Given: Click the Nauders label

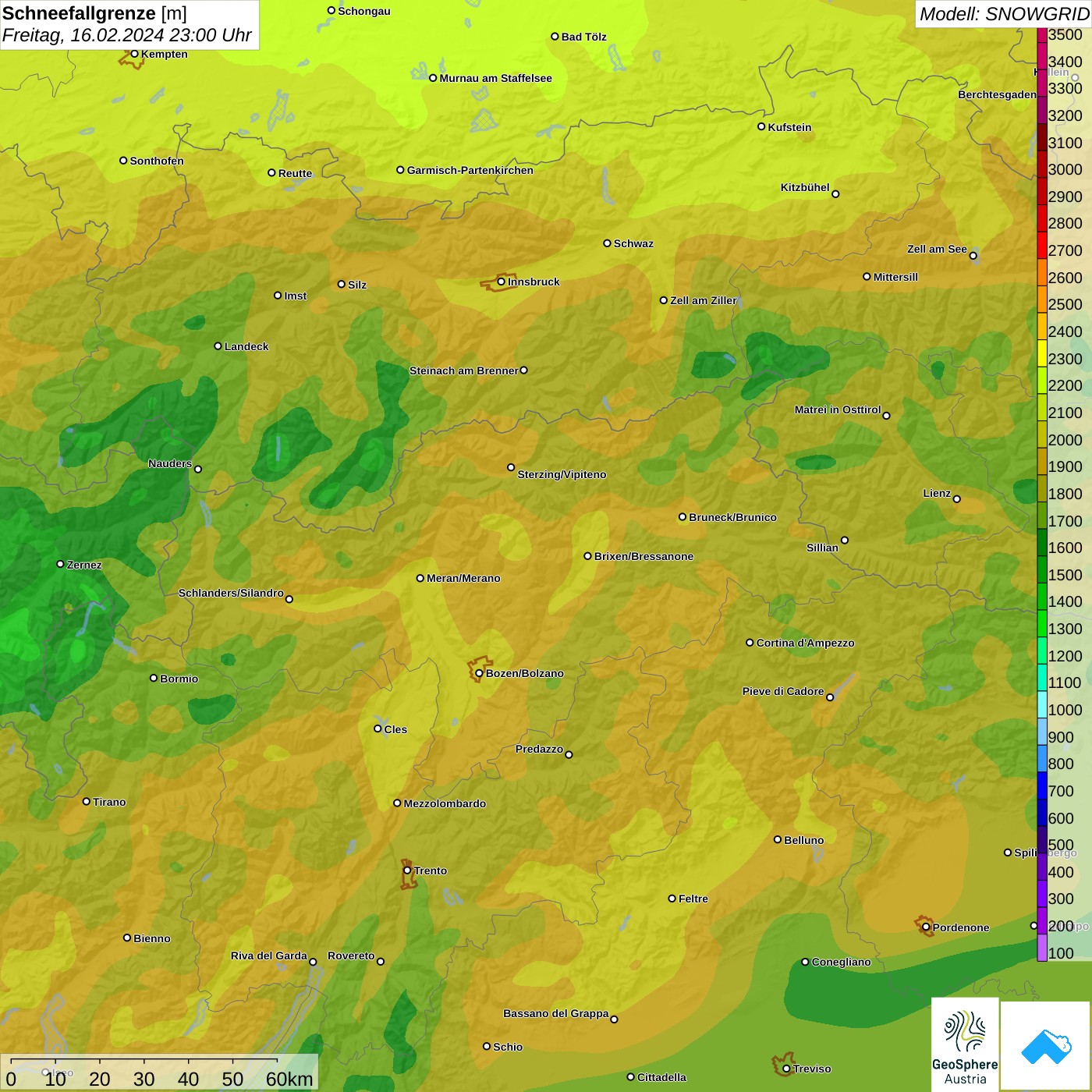Looking at the screenshot, I should [170, 463].
